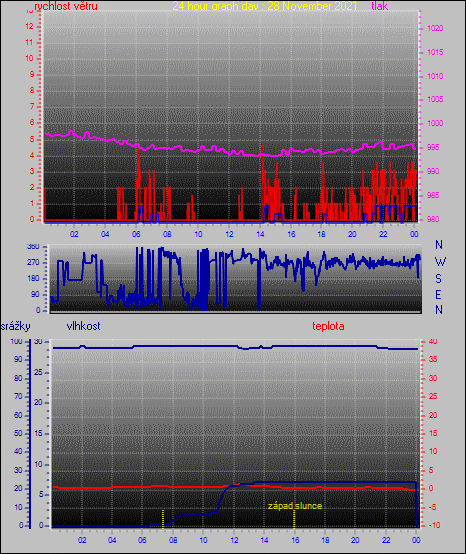466x554 pixels.
Task: Click the 60 on the humidity axis
Action: click(x=18, y=416)
